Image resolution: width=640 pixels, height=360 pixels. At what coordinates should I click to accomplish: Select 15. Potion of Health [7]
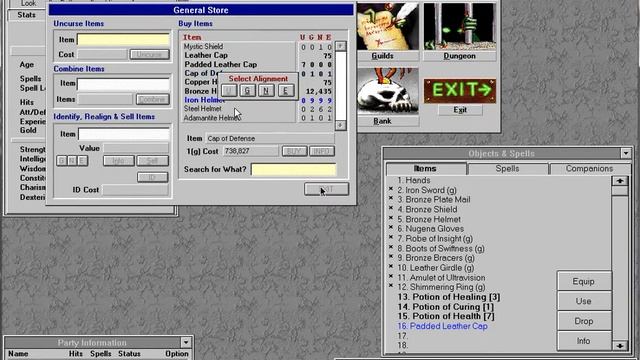pos(446,316)
